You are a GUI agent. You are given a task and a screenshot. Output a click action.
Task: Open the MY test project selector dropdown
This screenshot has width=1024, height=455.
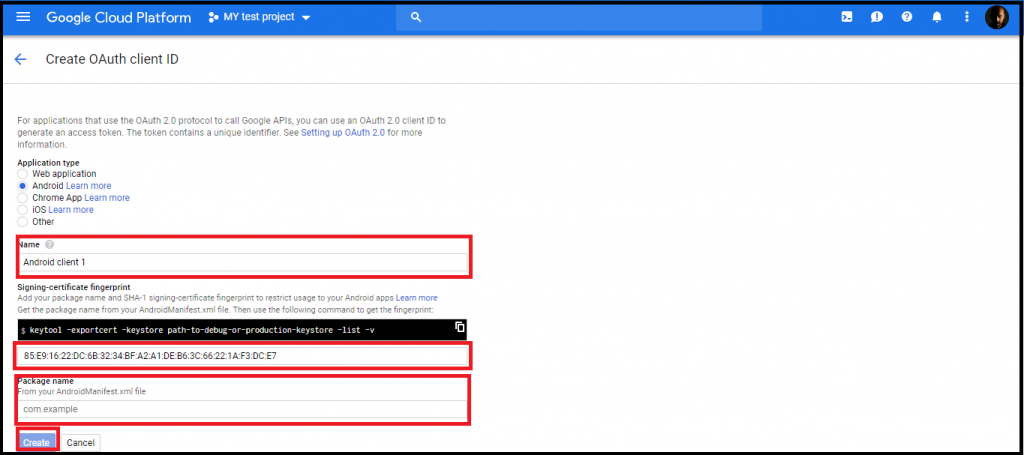[x=259, y=17]
